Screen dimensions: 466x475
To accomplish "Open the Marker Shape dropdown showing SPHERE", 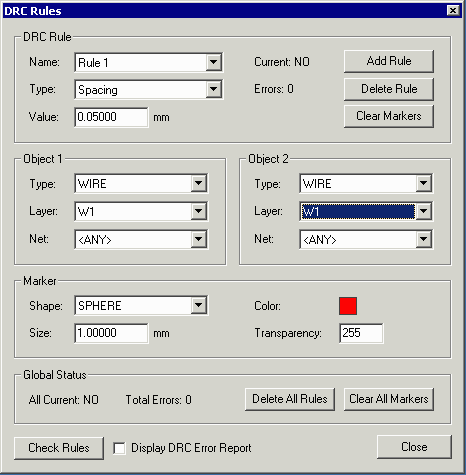I will tap(141, 305).
